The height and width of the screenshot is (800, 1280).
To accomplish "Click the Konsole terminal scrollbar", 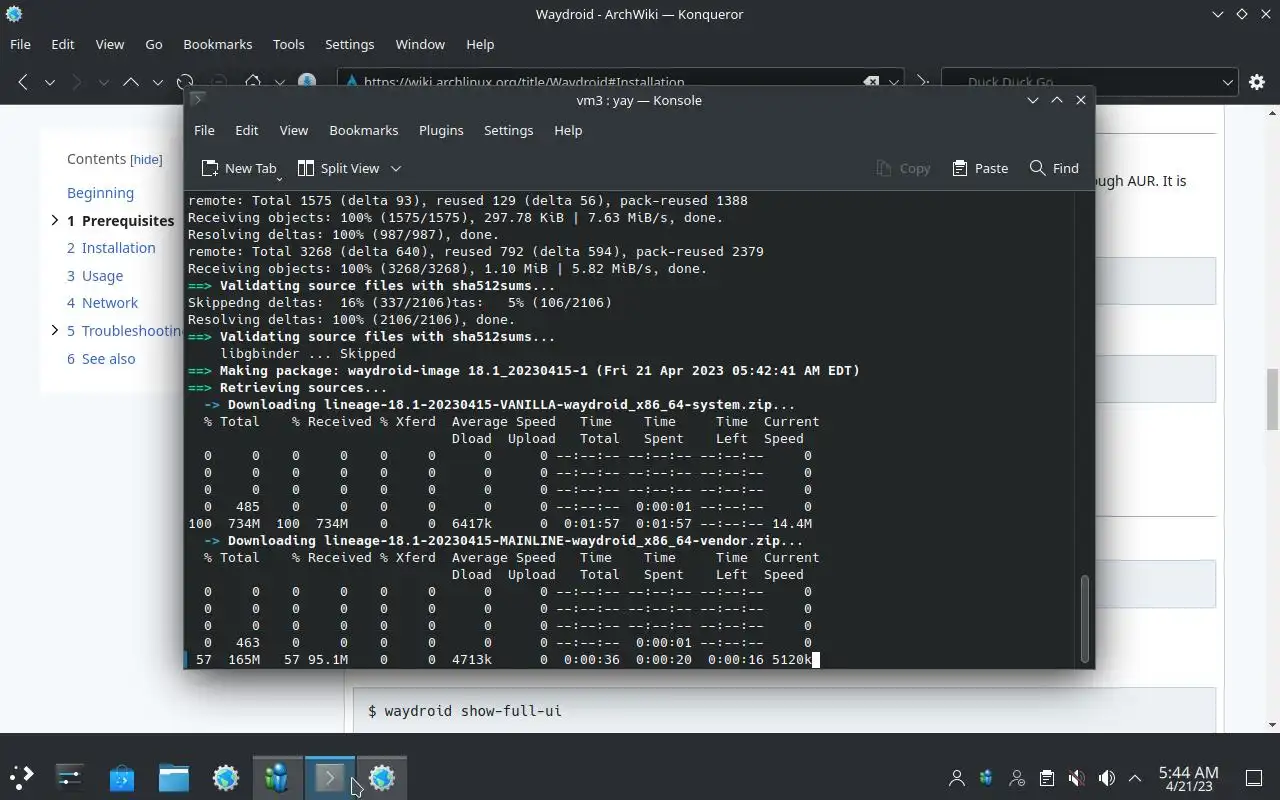I will pos(1085,618).
